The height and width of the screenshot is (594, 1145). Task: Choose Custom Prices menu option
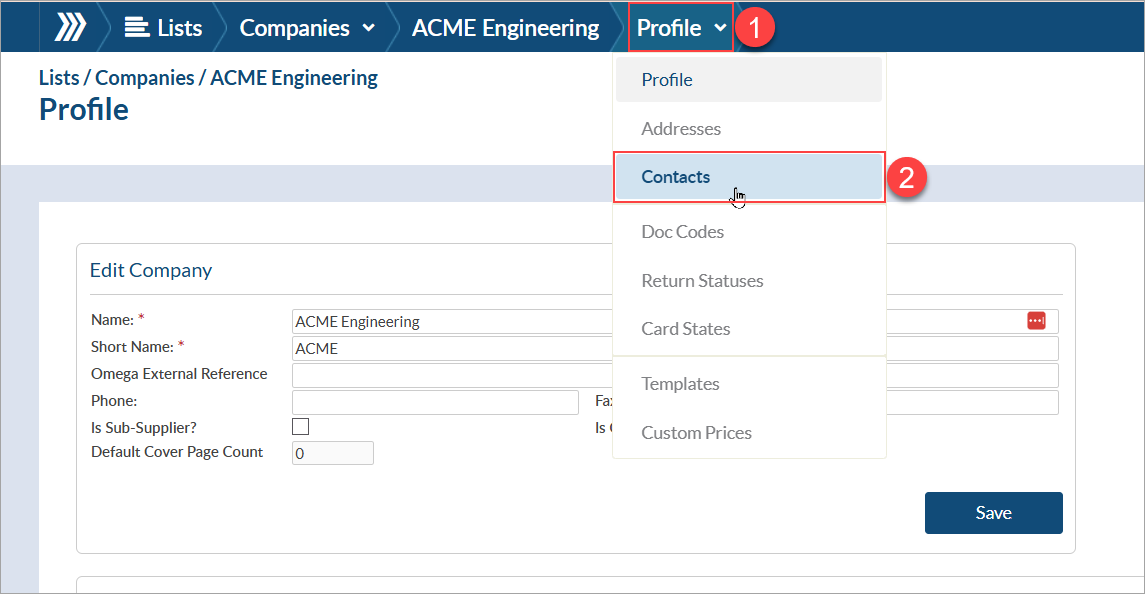[696, 433]
